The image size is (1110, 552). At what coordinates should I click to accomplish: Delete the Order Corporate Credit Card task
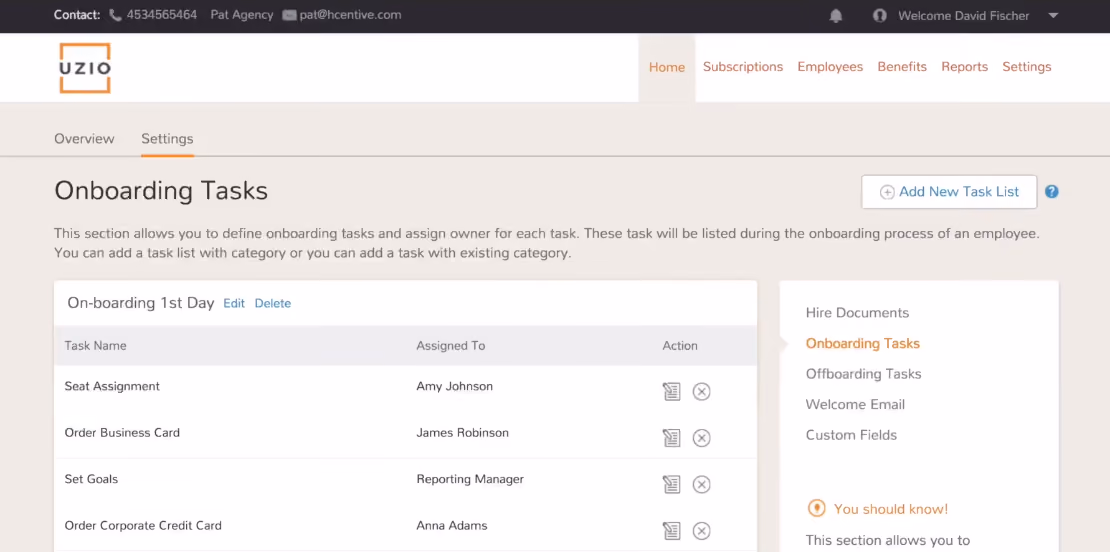(x=702, y=531)
